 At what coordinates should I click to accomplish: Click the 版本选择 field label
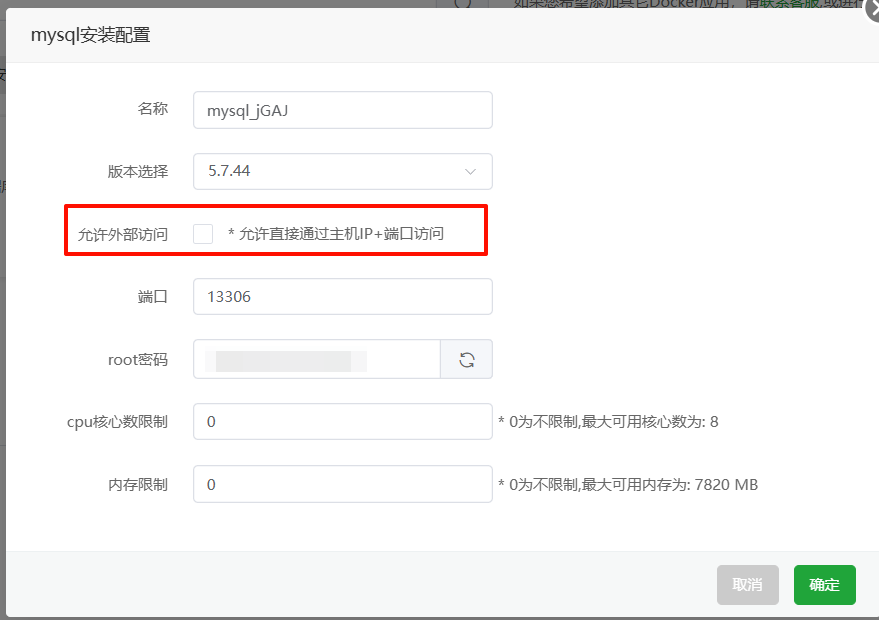[x=140, y=171]
